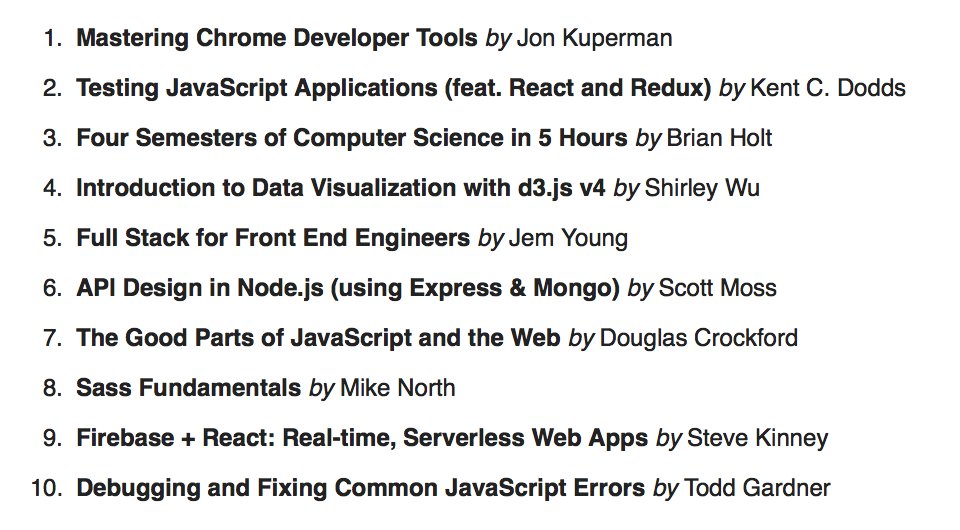960x530 pixels.
Task: Click author name Jem Young
Action: pos(569,238)
